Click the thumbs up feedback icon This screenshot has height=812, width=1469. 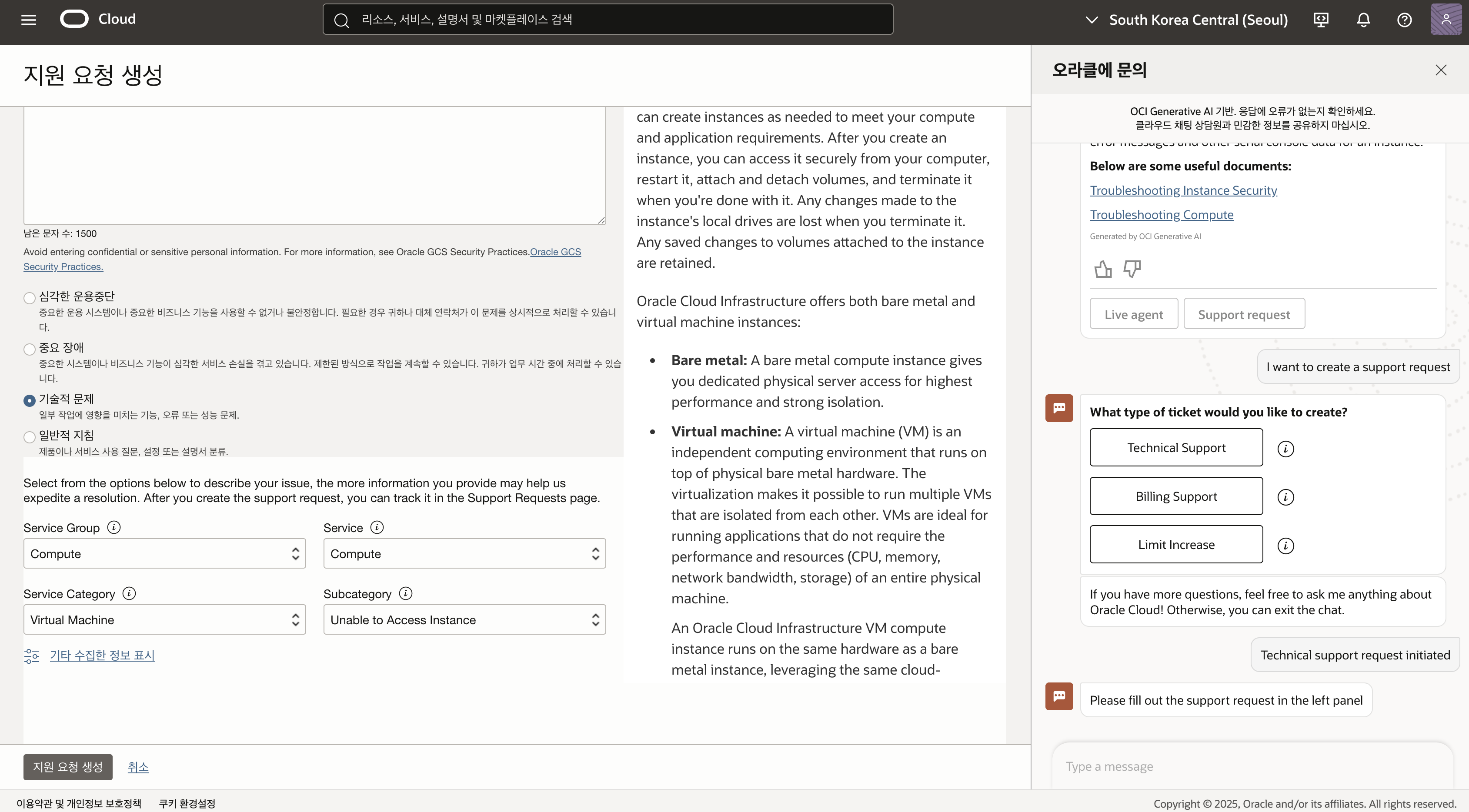[1103, 269]
